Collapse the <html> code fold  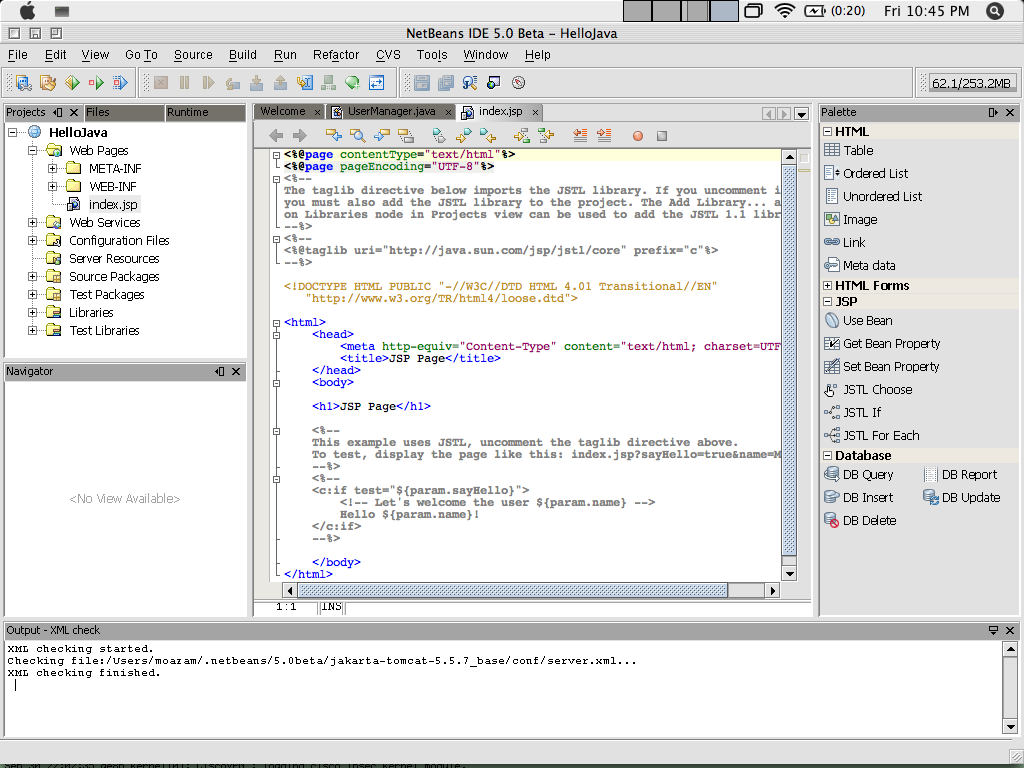click(x=276, y=323)
